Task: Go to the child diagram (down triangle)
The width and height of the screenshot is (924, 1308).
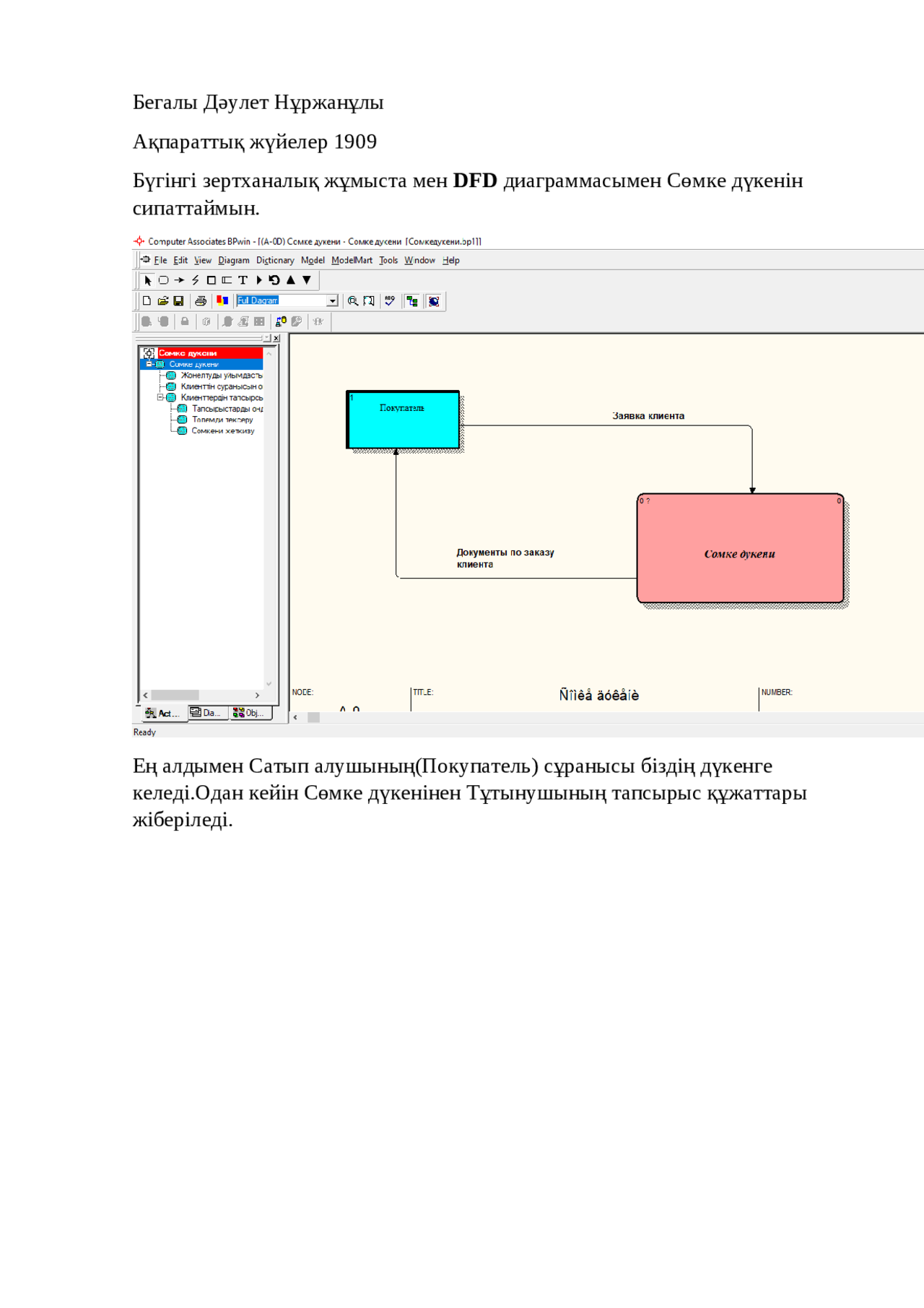Action: pos(307,280)
